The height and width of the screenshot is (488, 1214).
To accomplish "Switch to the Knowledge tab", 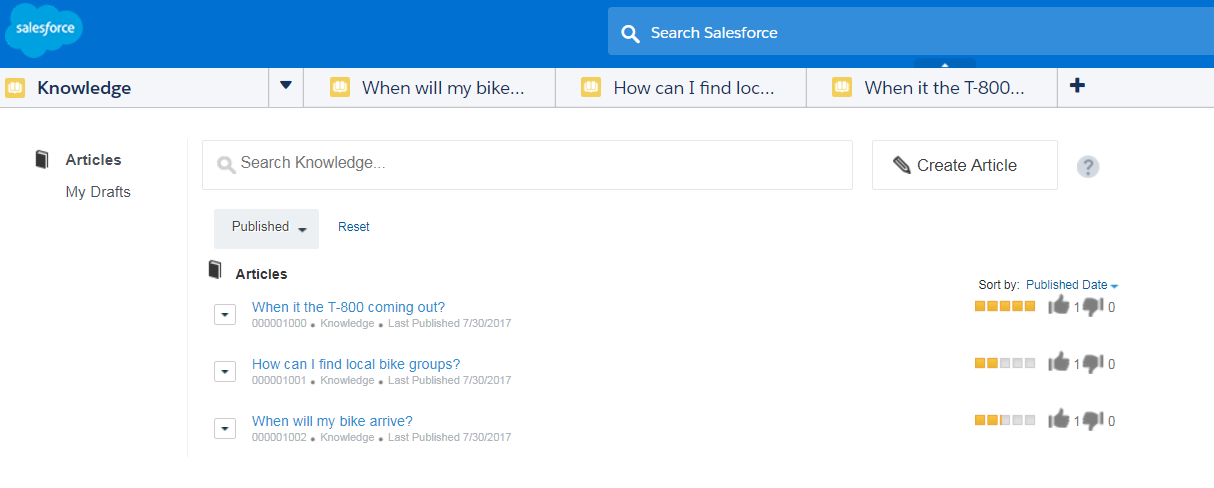I will click(x=135, y=88).
